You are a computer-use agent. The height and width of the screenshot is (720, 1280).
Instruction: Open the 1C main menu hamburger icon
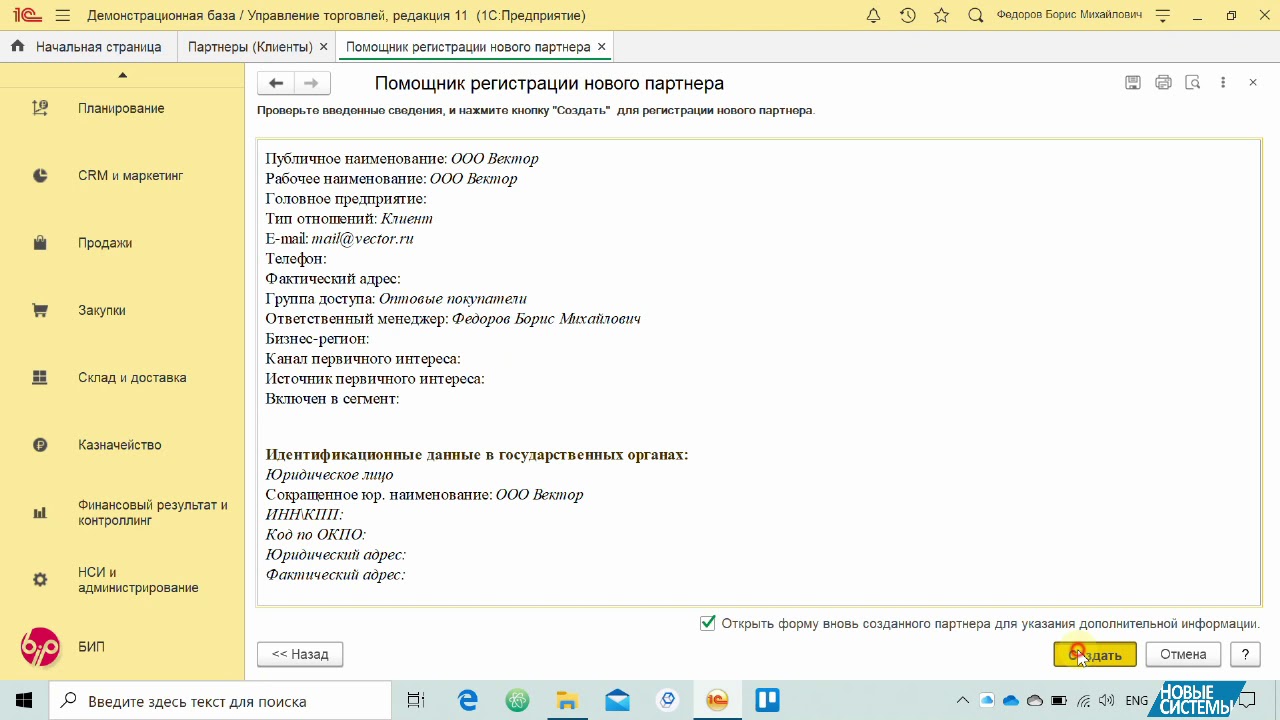pyautogui.click(x=63, y=16)
